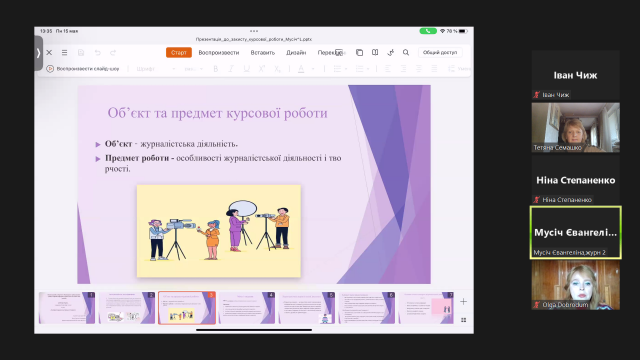Screen dimensions: 640x360
Task: Open the hamburger menu icon
Action: (x=64, y=53)
